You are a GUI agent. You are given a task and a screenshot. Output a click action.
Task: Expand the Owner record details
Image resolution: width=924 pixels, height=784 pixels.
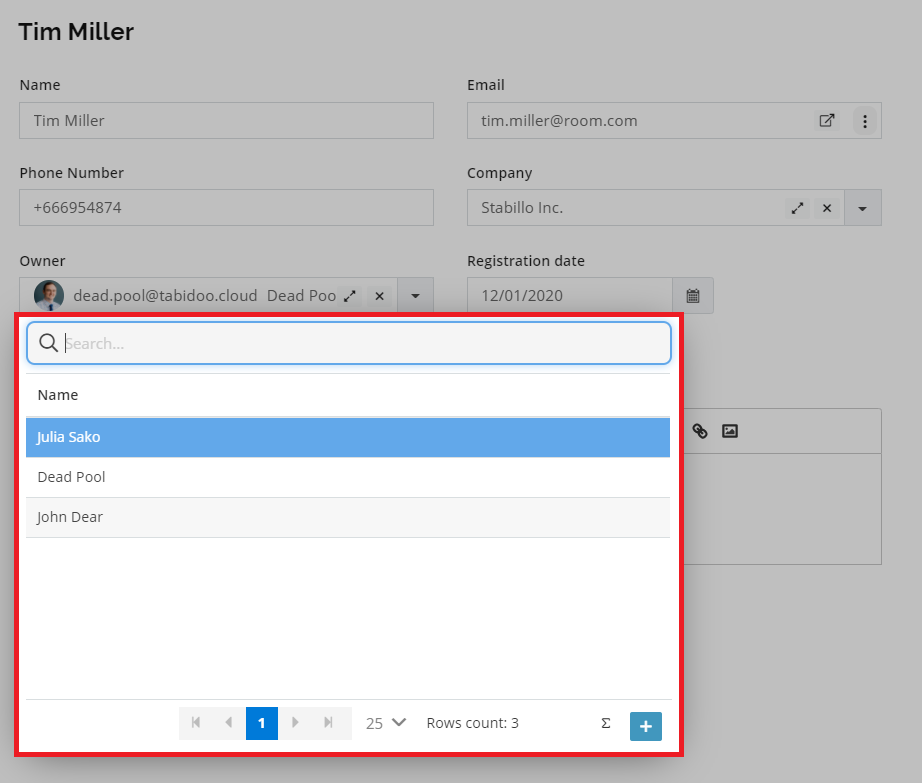350,296
